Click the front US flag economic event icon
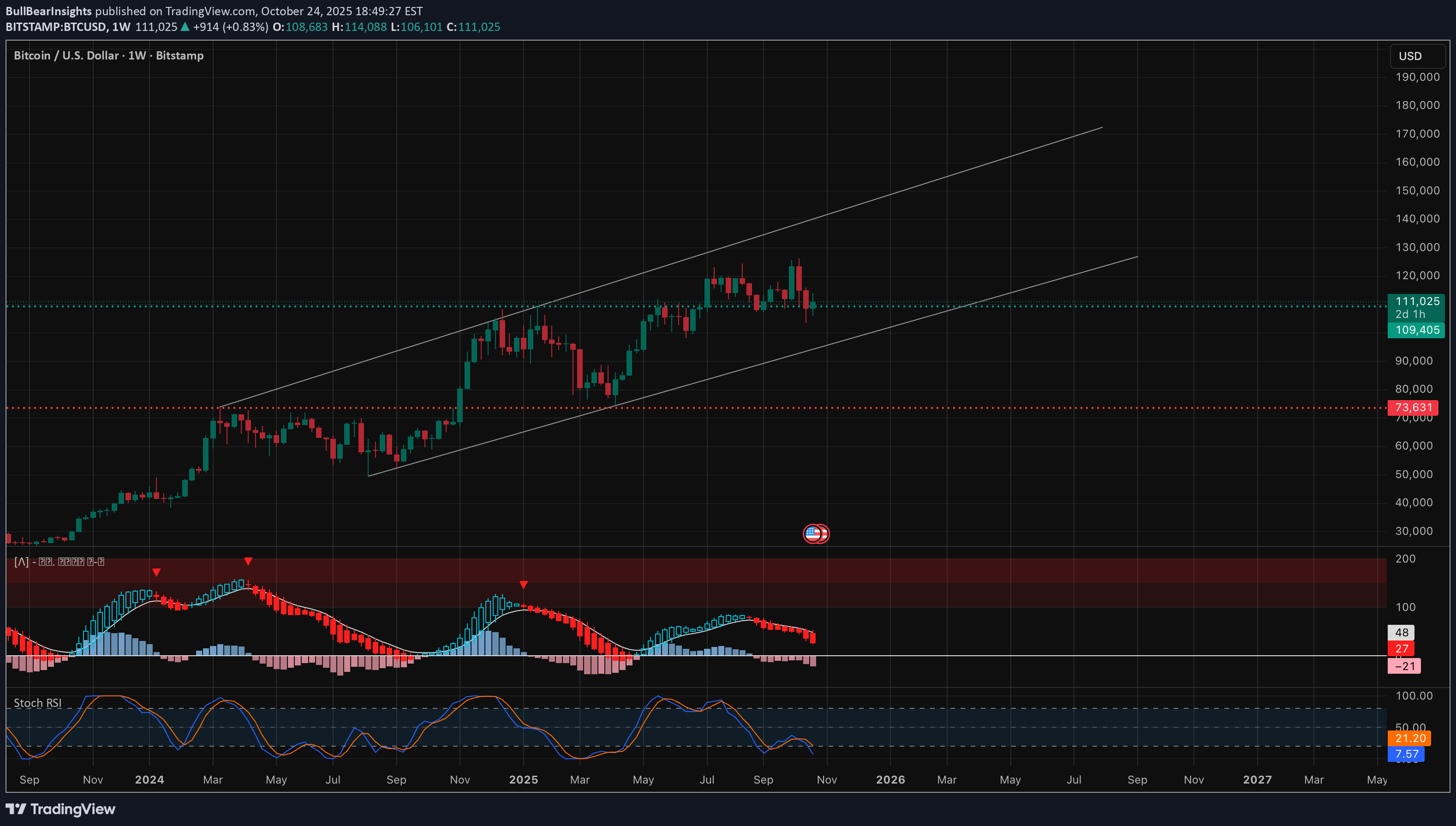 pyautogui.click(x=812, y=533)
